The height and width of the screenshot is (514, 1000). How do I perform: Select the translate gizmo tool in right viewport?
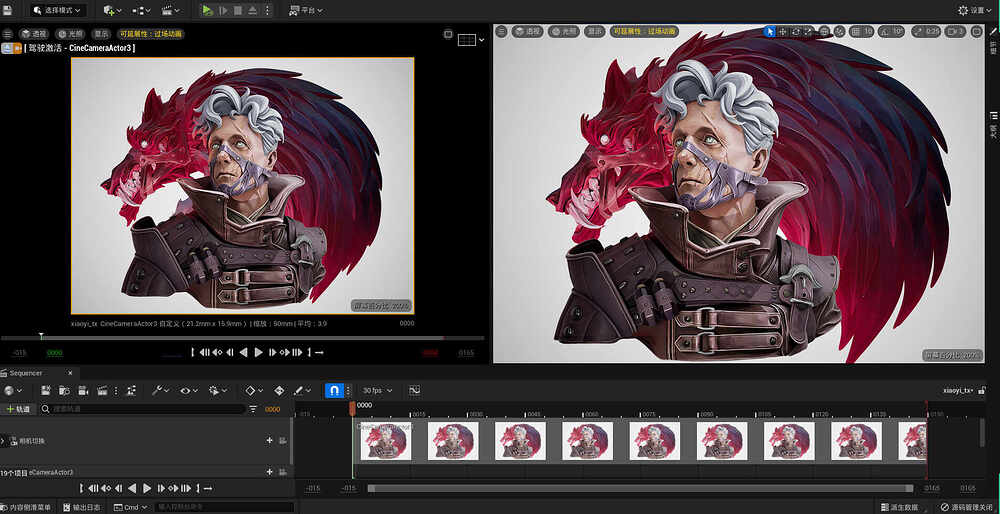[x=783, y=31]
